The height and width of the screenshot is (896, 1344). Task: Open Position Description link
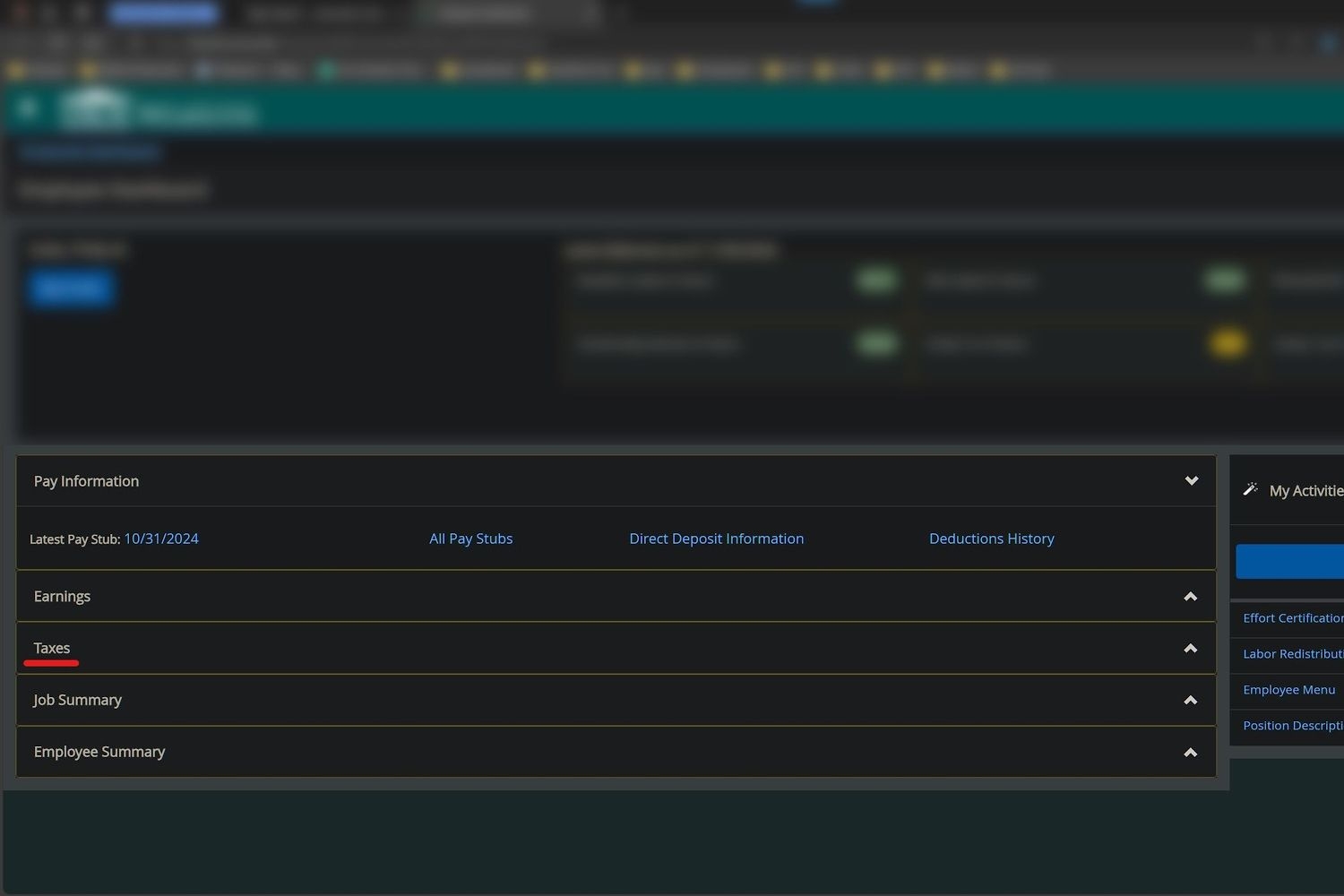point(1292,726)
